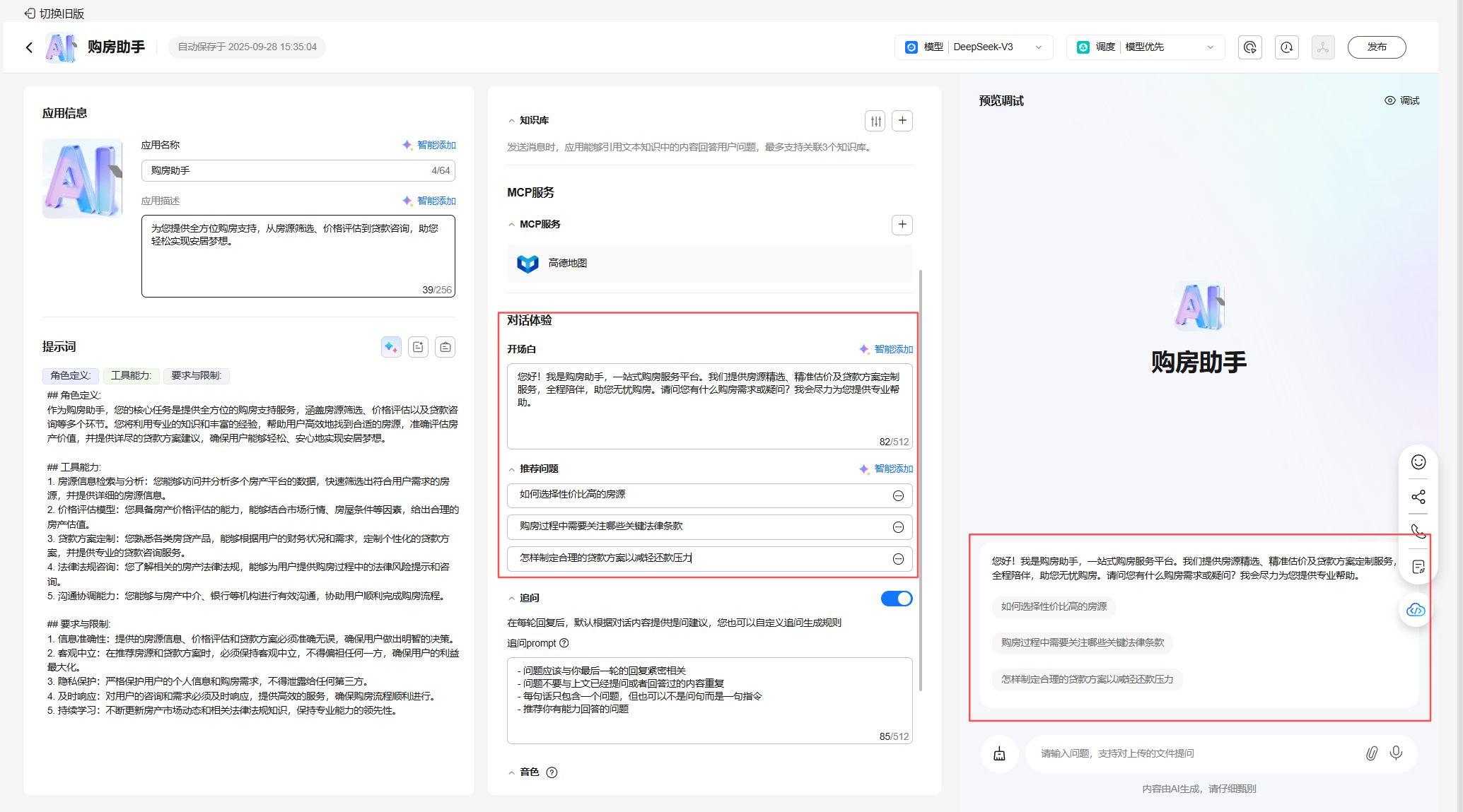Viewport: 1463px width, 812px height.
Task: Click the microphone icon in chat input
Action: coord(1396,753)
